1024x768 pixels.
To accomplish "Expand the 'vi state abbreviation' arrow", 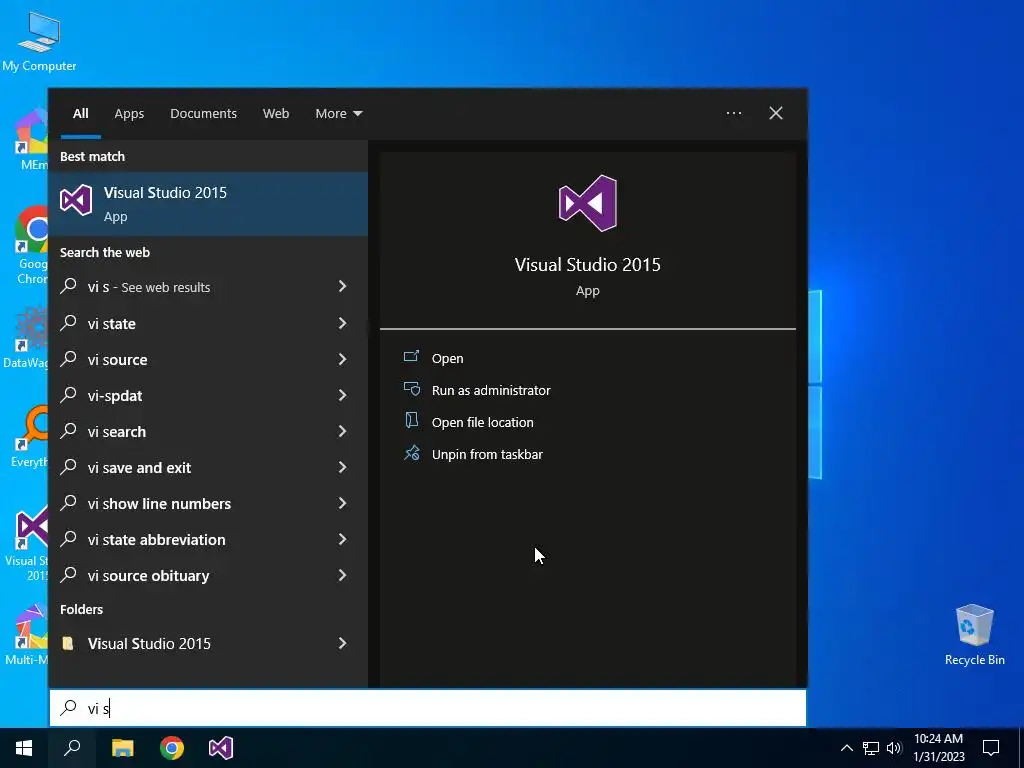I will (342, 539).
